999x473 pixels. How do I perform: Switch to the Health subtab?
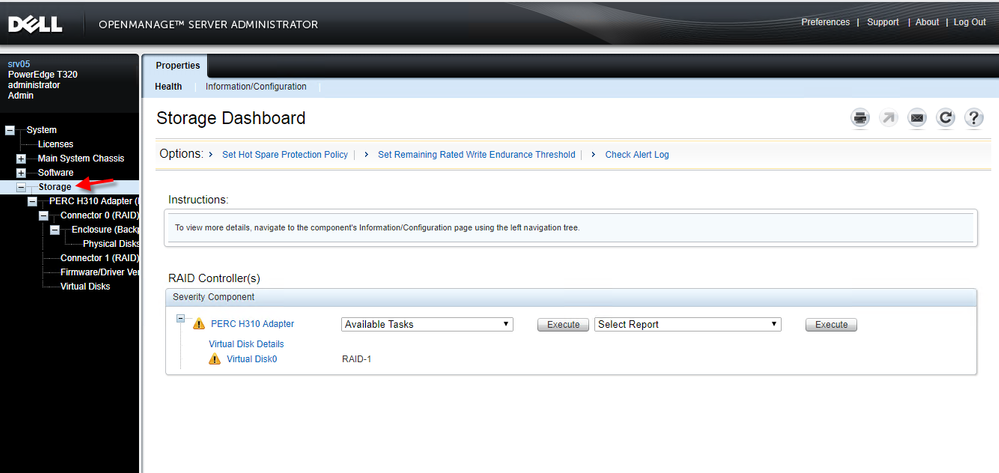click(x=168, y=87)
